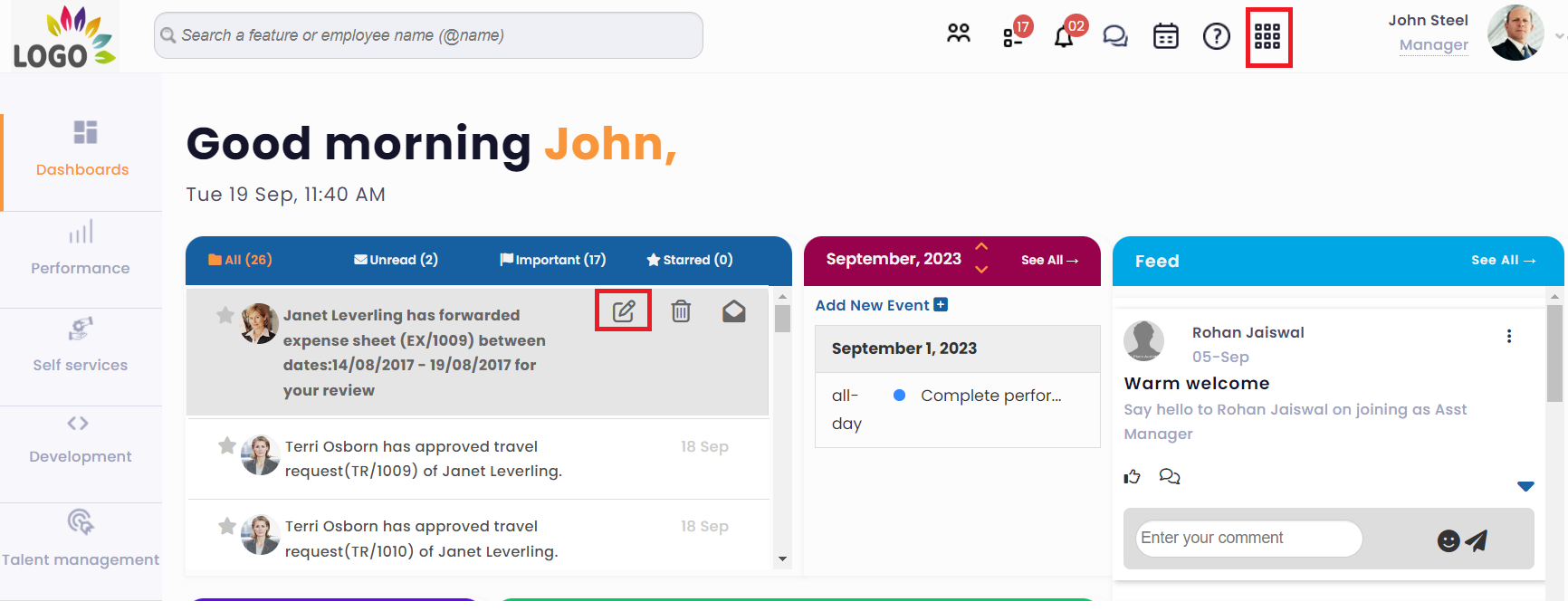Click the edit pencil icon on expense message

tap(624, 311)
